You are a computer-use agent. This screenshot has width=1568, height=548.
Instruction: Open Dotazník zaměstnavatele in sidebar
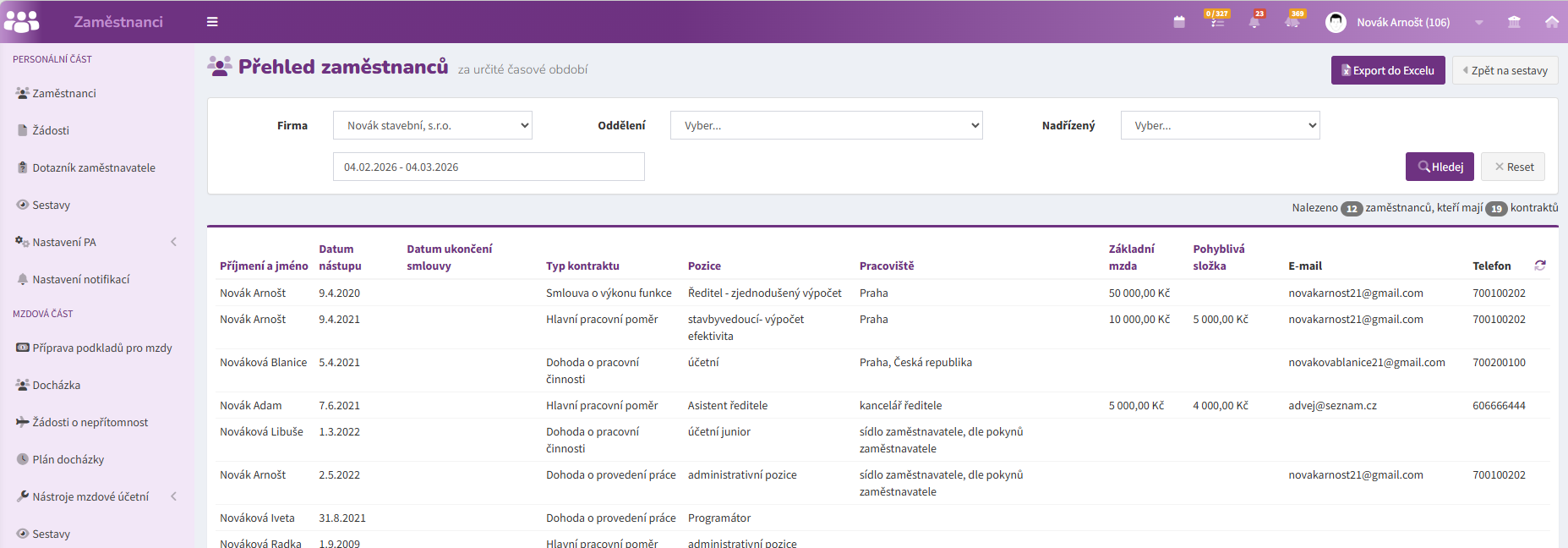pyautogui.click(x=94, y=167)
